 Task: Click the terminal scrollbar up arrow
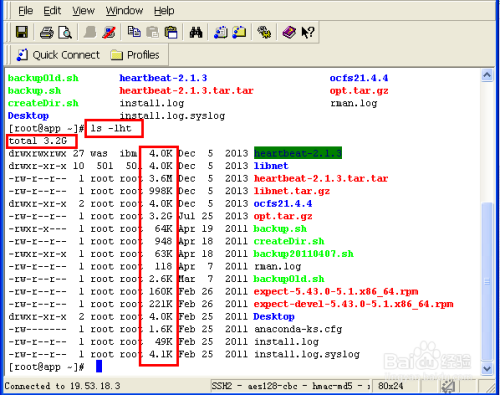487,76
